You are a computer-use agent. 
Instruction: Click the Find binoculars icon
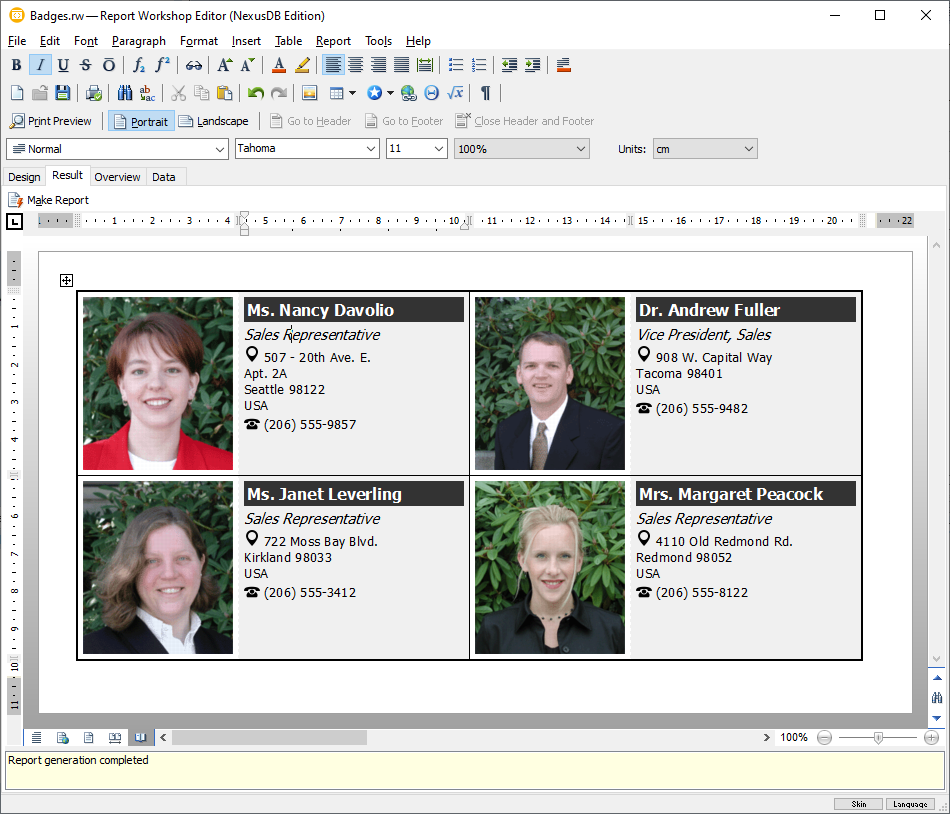coord(125,93)
